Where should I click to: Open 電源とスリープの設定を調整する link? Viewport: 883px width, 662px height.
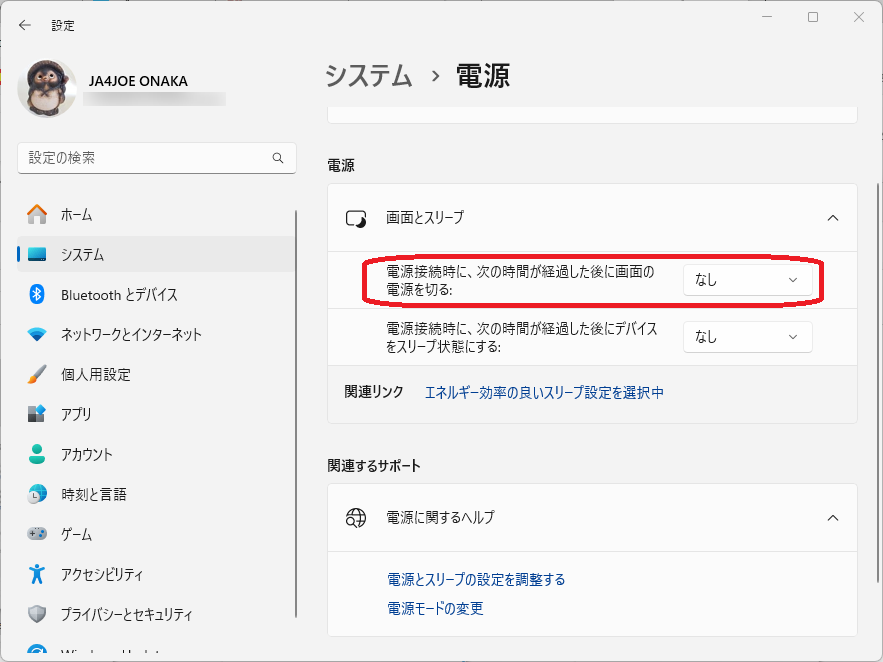(476, 579)
